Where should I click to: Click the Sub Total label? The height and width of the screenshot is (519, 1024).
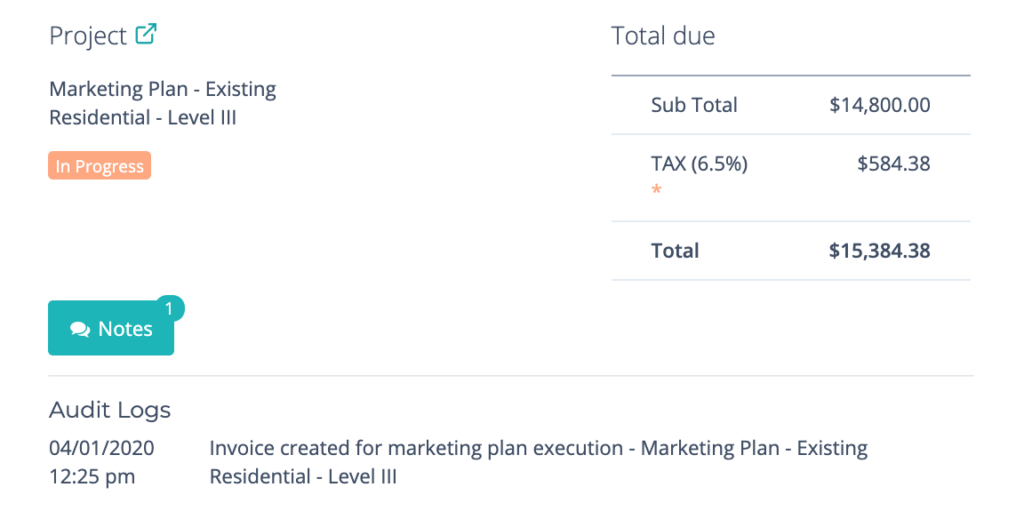pyautogui.click(x=694, y=105)
